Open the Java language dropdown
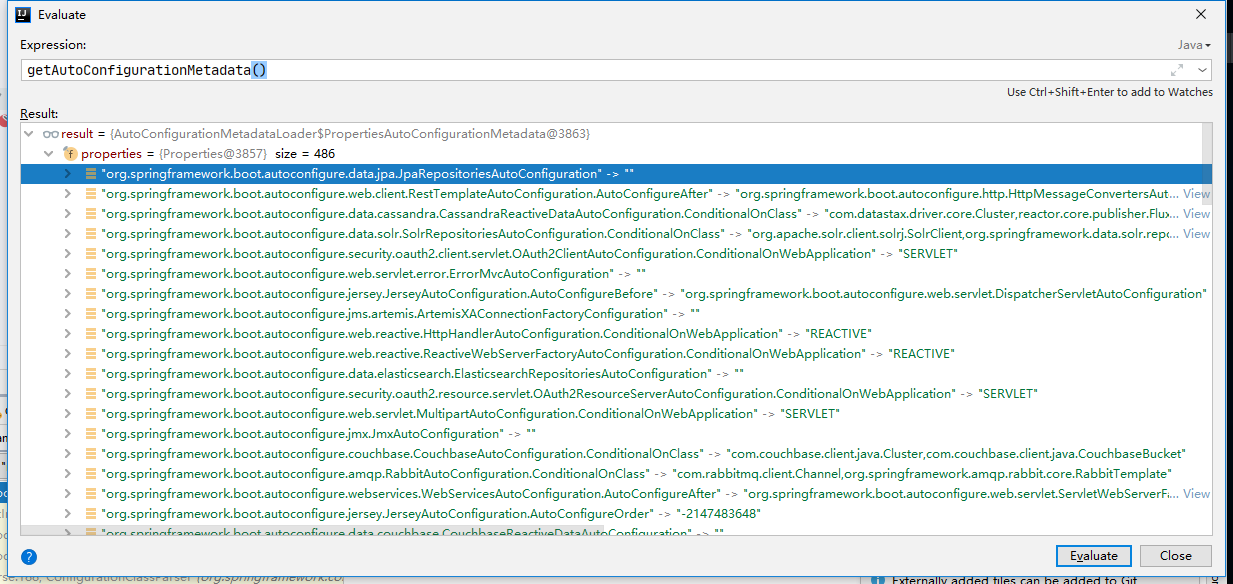The image size is (1233, 584). [1193, 45]
